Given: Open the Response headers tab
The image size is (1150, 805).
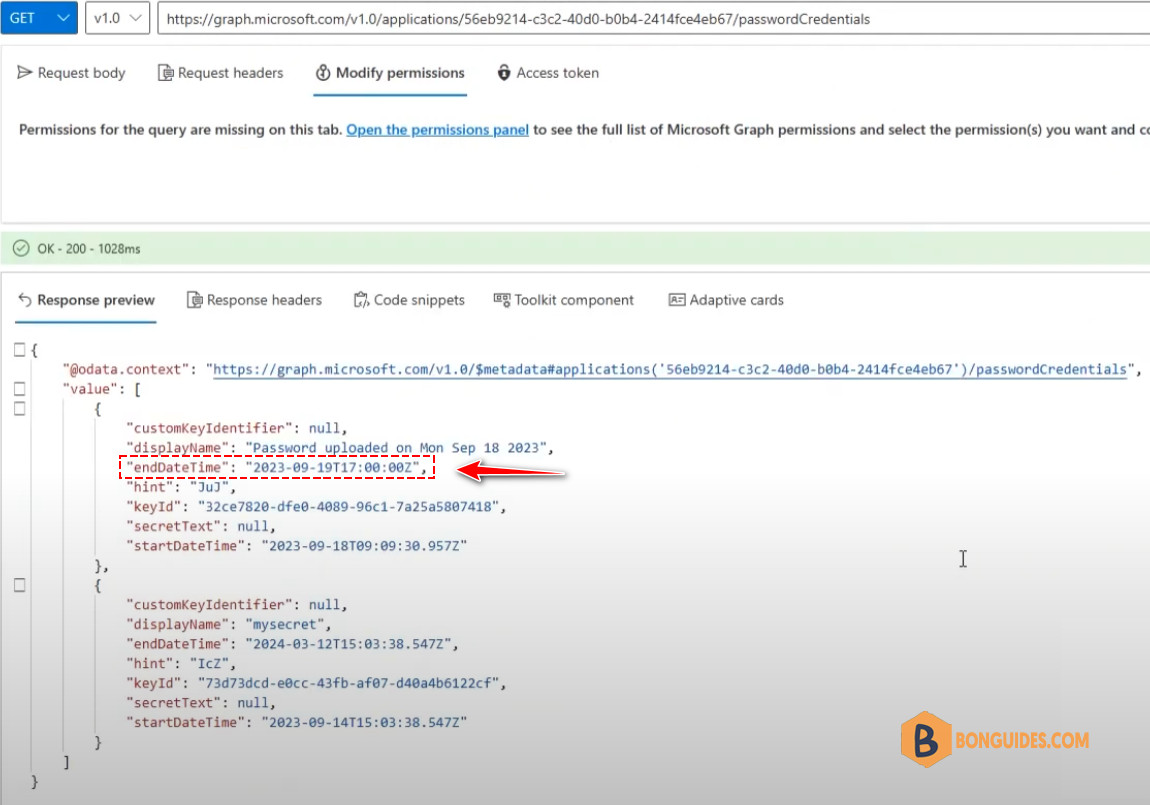Looking at the screenshot, I should pyautogui.click(x=254, y=300).
